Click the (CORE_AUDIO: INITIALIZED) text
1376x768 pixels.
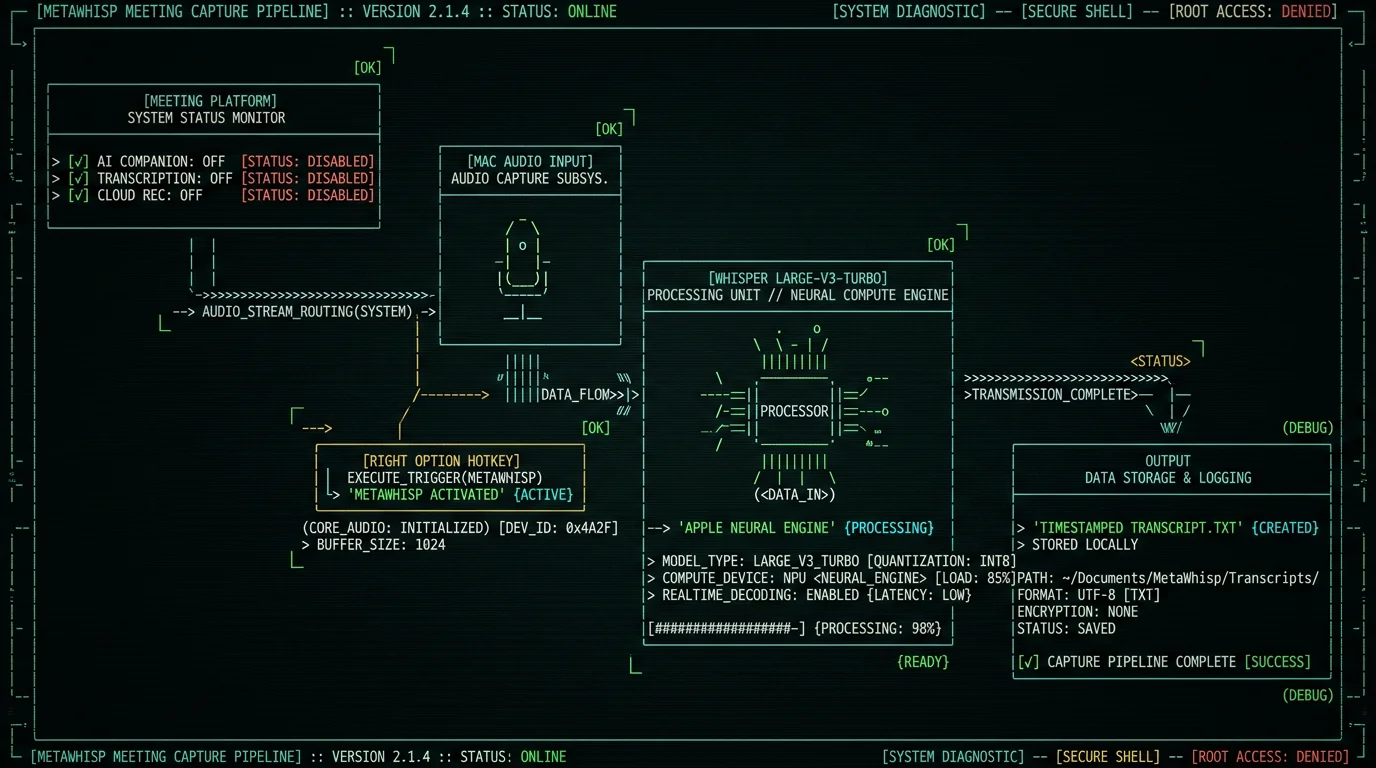click(x=396, y=528)
